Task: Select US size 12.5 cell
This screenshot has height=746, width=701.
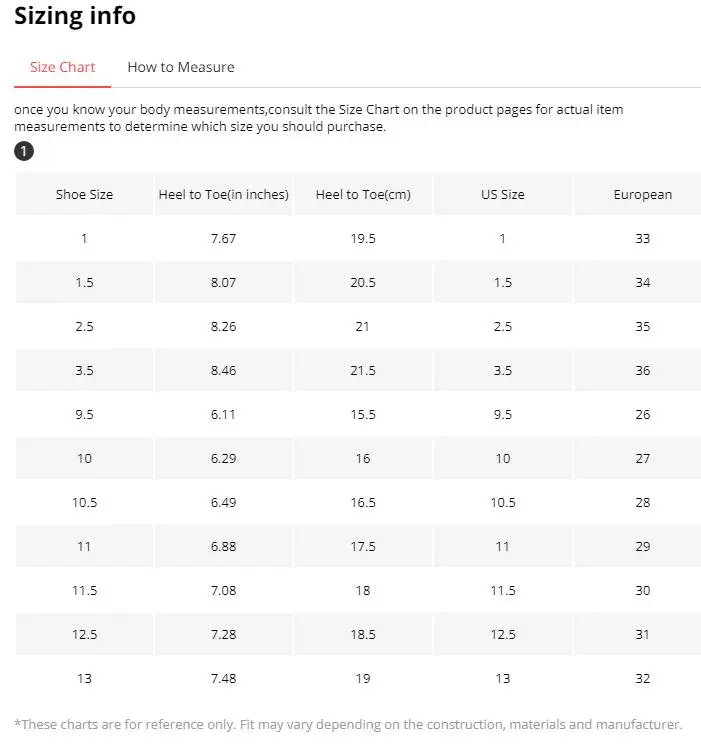Action: [x=503, y=634]
